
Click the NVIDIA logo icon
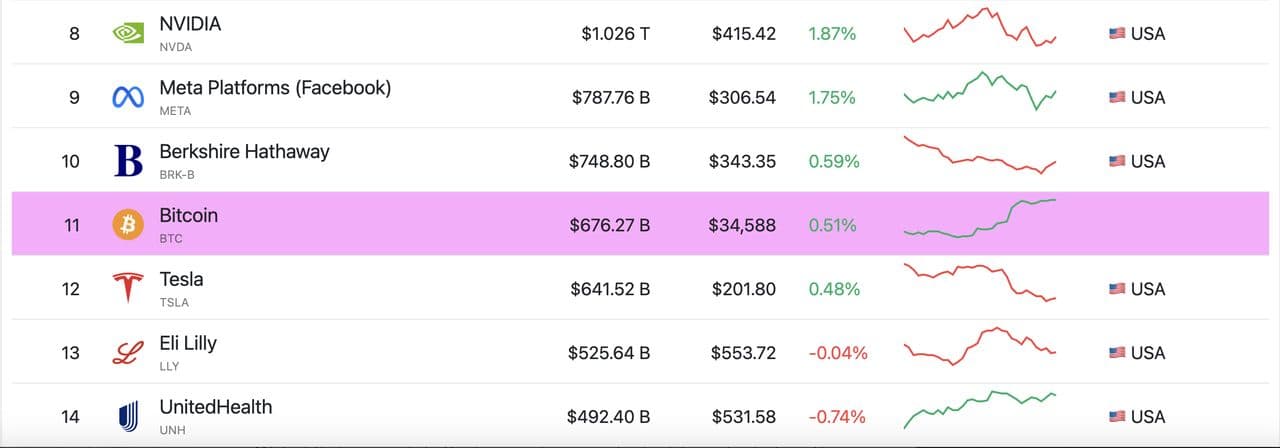[127, 33]
